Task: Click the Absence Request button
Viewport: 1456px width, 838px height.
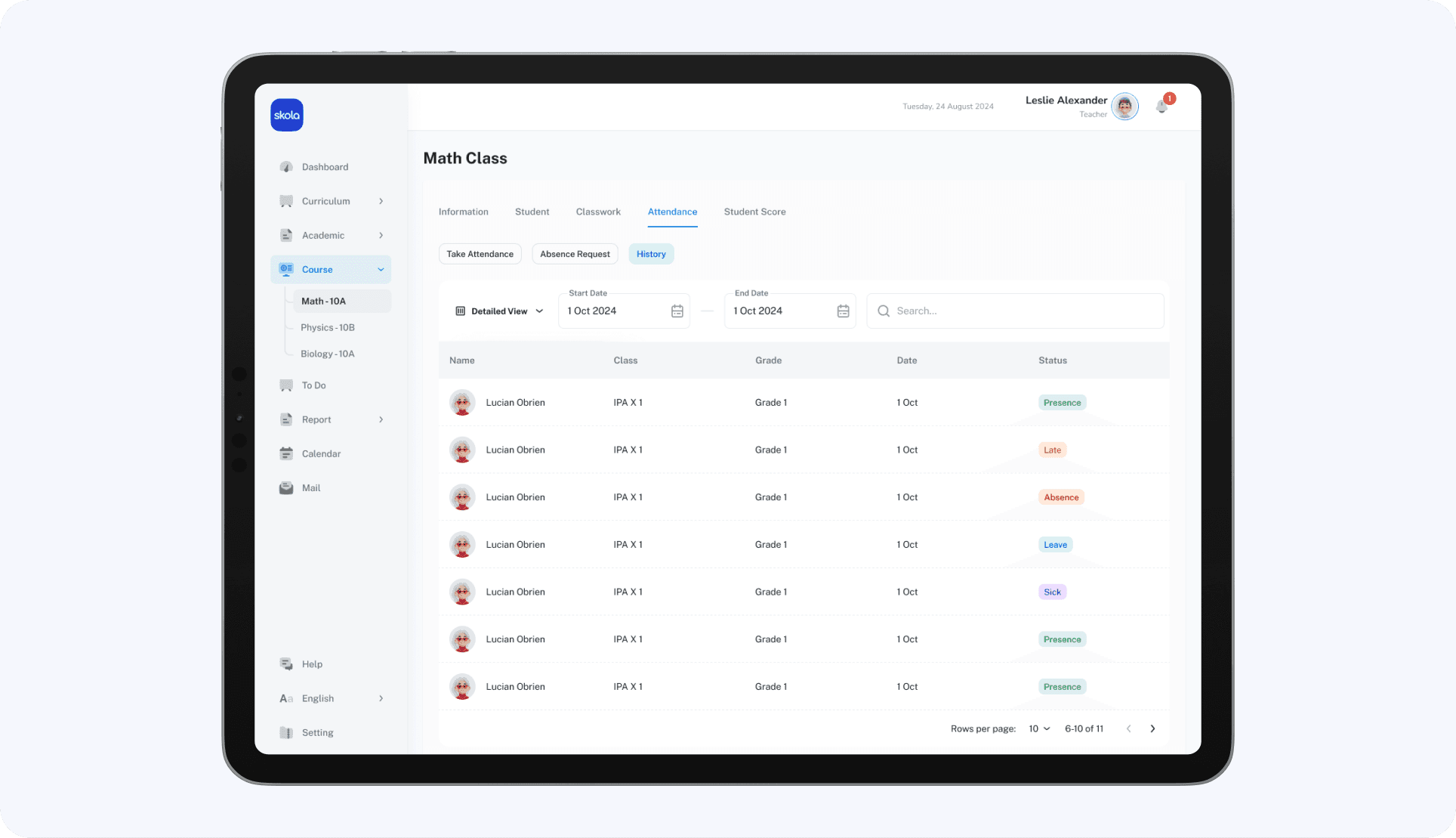Action: pos(575,255)
